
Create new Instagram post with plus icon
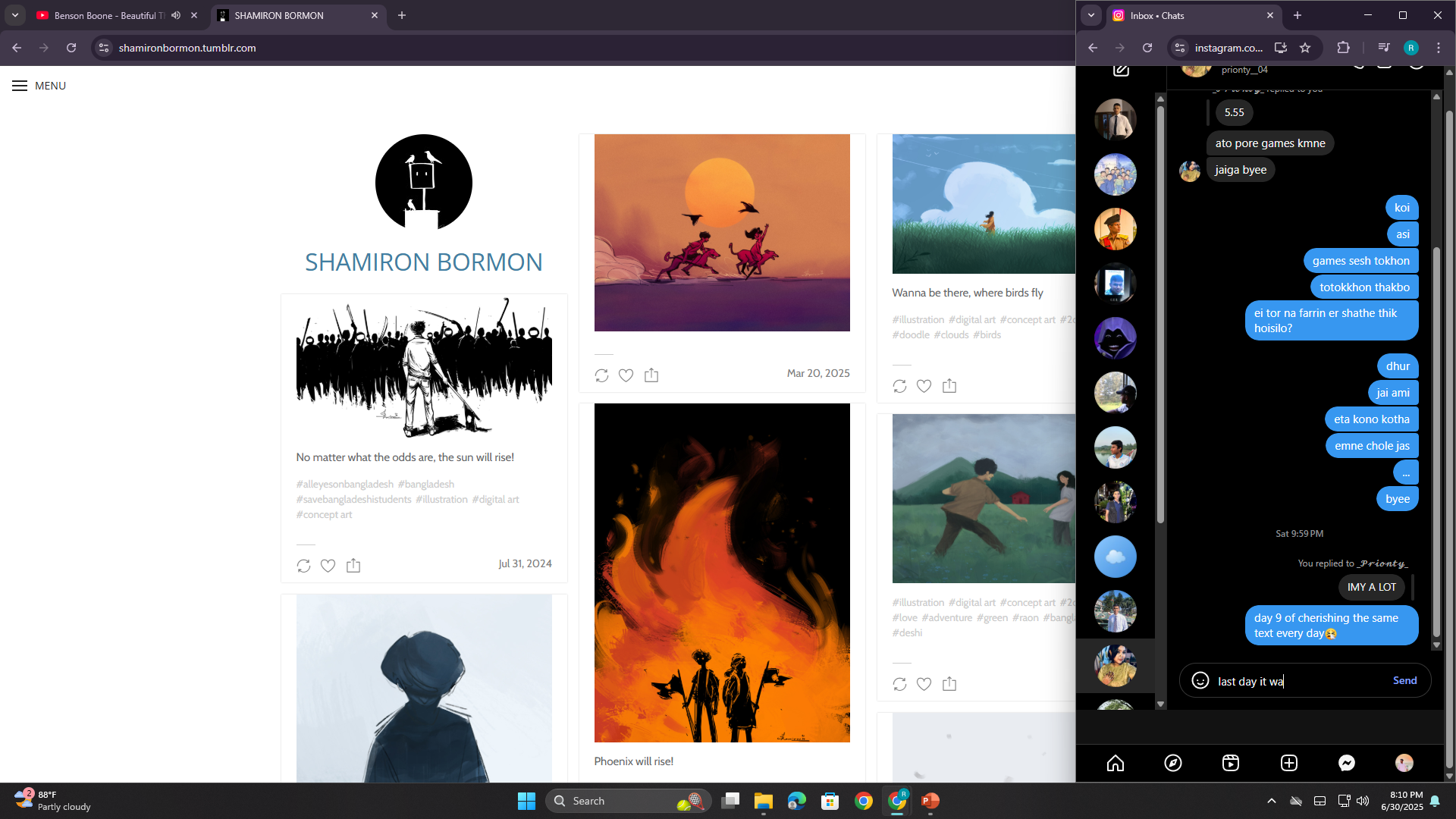pos(1289,763)
